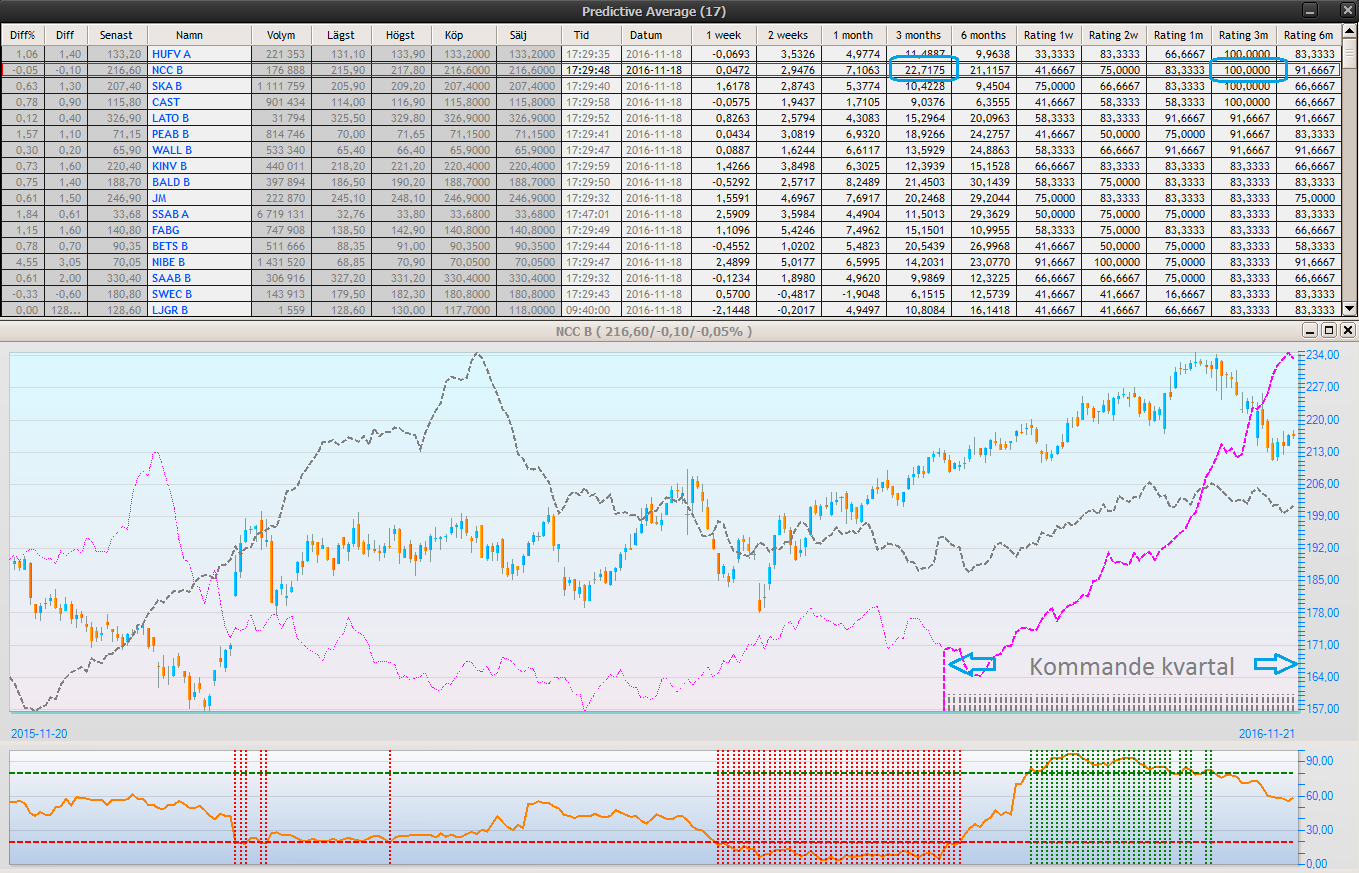1359x873 pixels.
Task: Click volume value 6 719 131
Action: 279,214
